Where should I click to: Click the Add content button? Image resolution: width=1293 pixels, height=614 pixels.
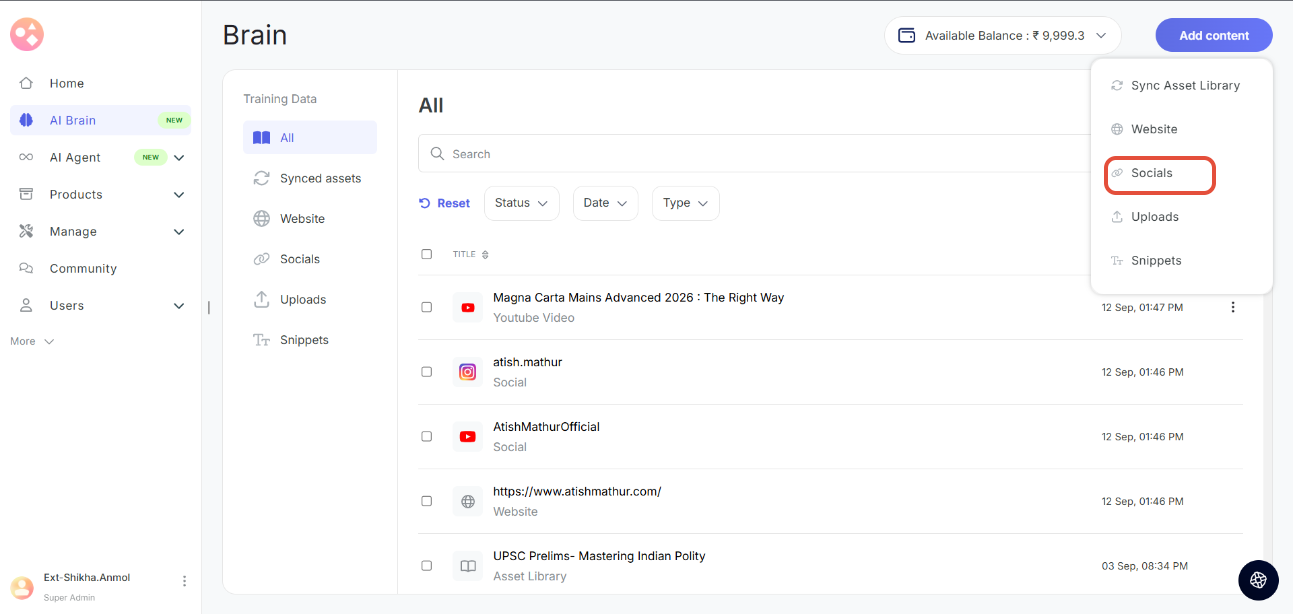click(1213, 36)
